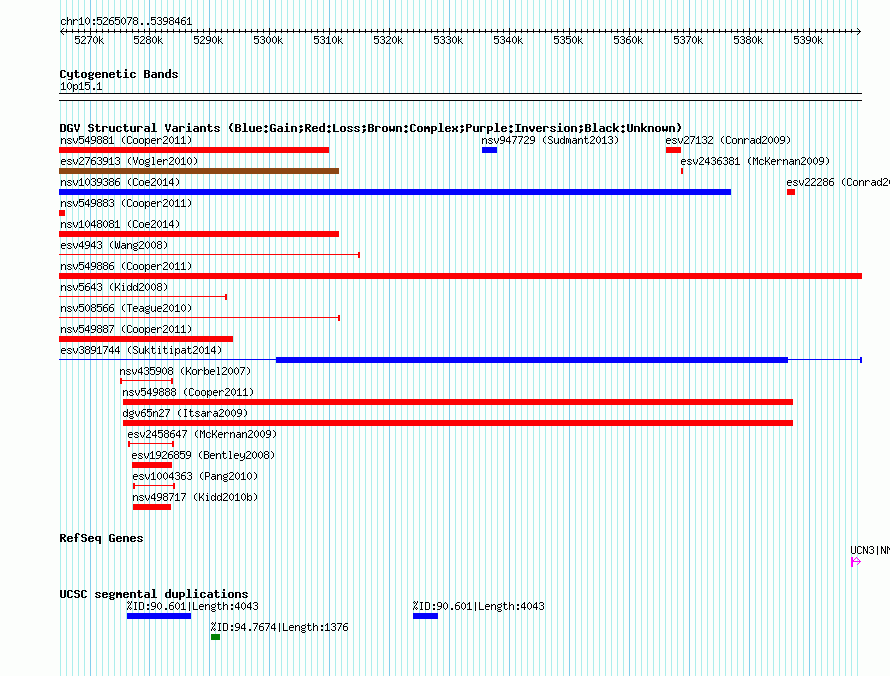Select the full-width red nsv549886 bar
This screenshot has width=890, height=676.
point(460,276)
